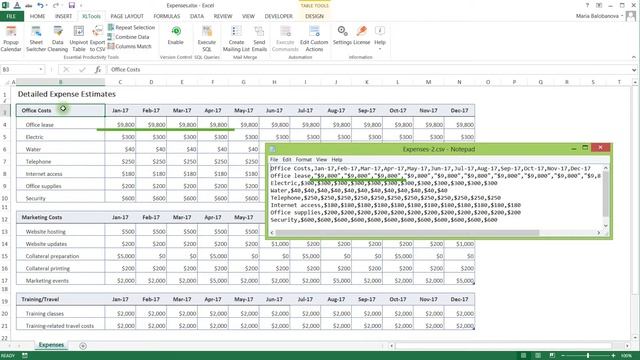Switch to the DEVELOPER tab
Image resolution: width=640 pixels, height=360 pixels.
278,16
